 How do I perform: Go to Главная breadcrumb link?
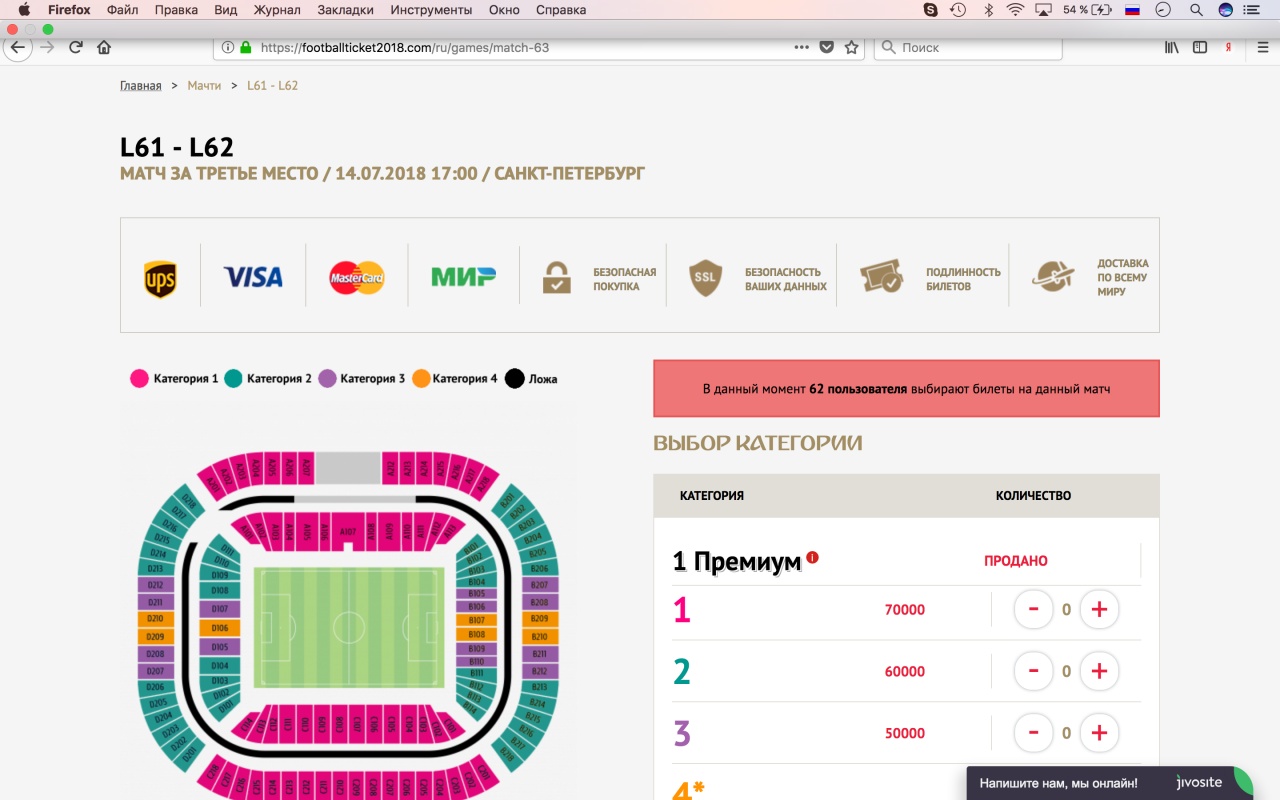[x=140, y=86]
